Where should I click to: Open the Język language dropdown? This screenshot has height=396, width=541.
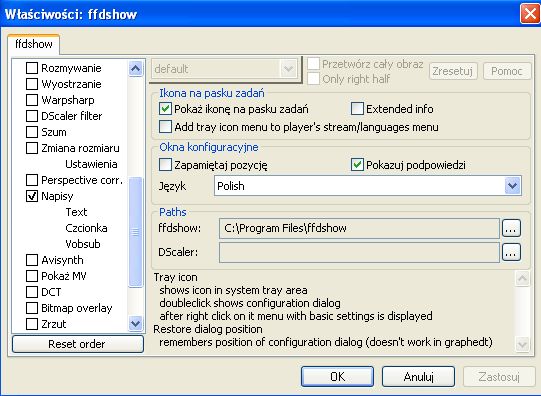click(x=513, y=186)
